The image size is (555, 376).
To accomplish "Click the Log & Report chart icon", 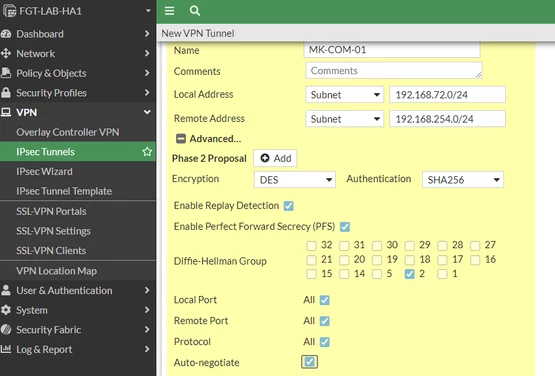I will click(x=6, y=349).
